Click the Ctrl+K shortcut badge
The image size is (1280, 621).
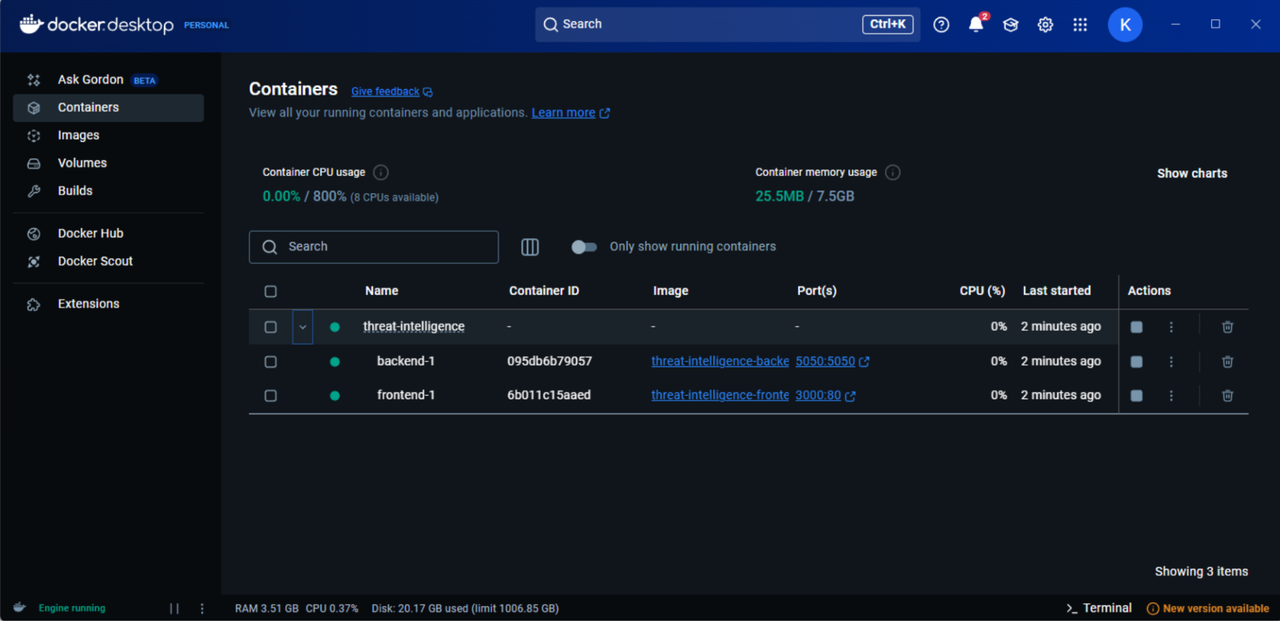coord(888,24)
